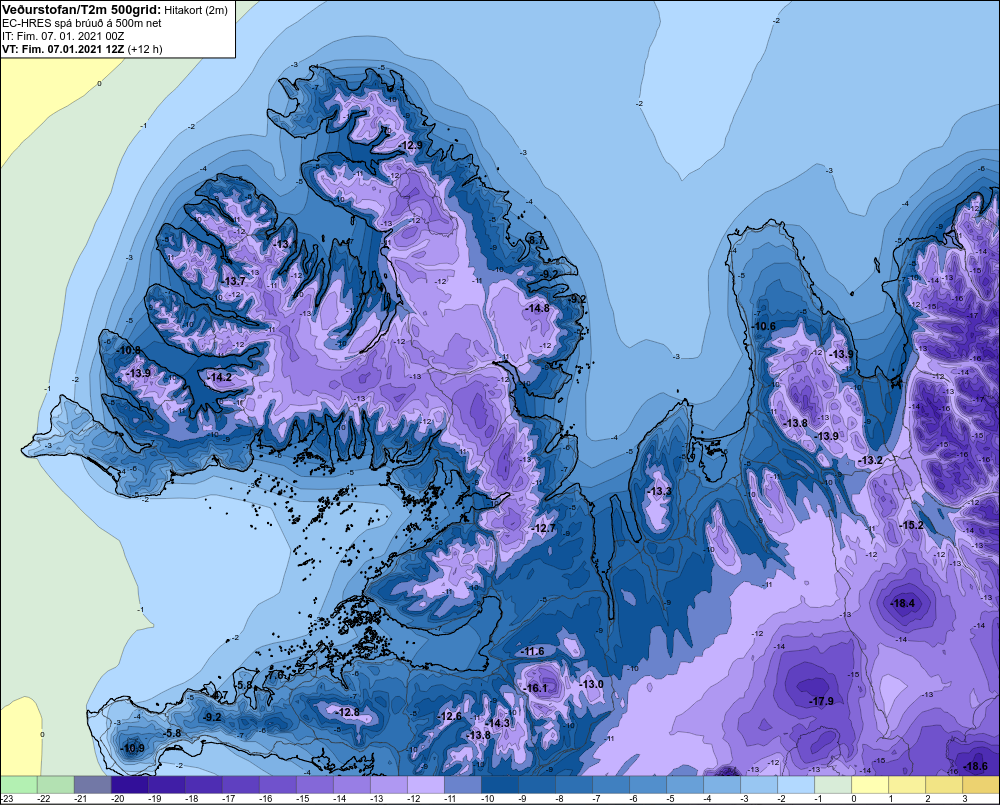Click legend swatch between -2 and -1
This screenshot has height=805, width=1000.
(x=796, y=784)
